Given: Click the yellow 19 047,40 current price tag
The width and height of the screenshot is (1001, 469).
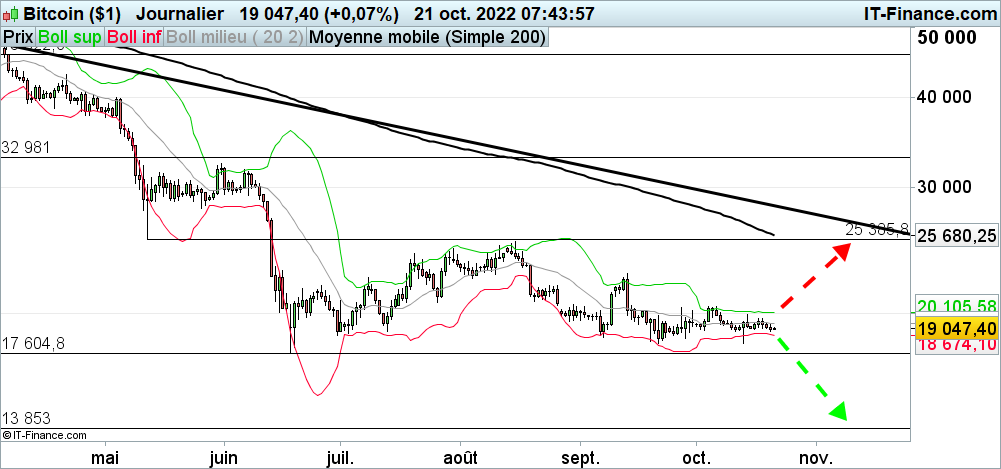Looking at the screenshot, I should [957, 327].
